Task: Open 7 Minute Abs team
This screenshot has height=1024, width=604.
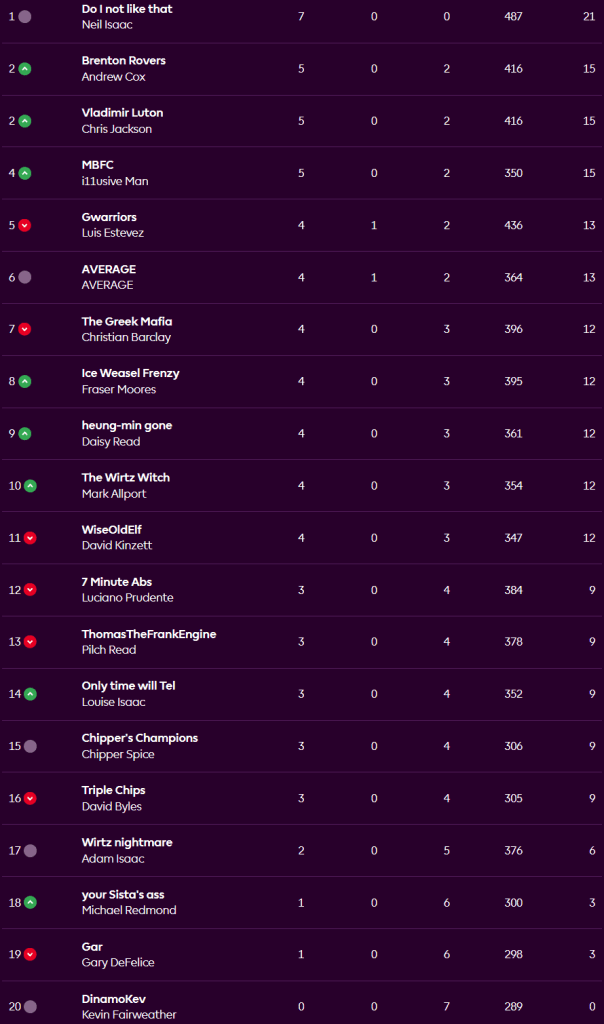Action: coord(116,581)
